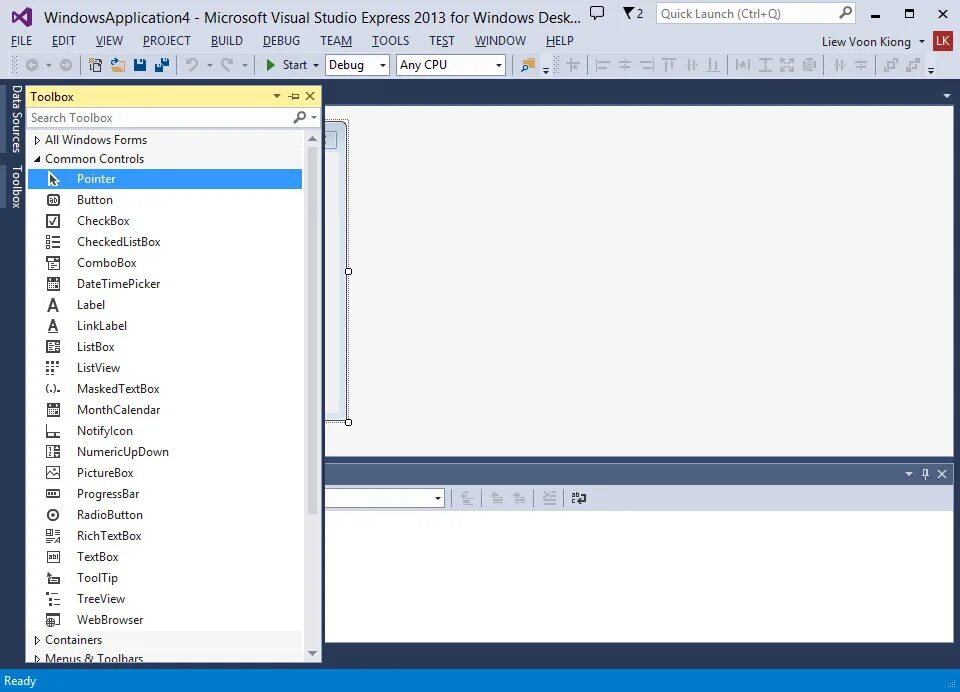Image resolution: width=960 pixels, height=692 pixels.
Task: Open the user name account dropdown arrow
Action: pyautogui.click(x=922, y=42)
